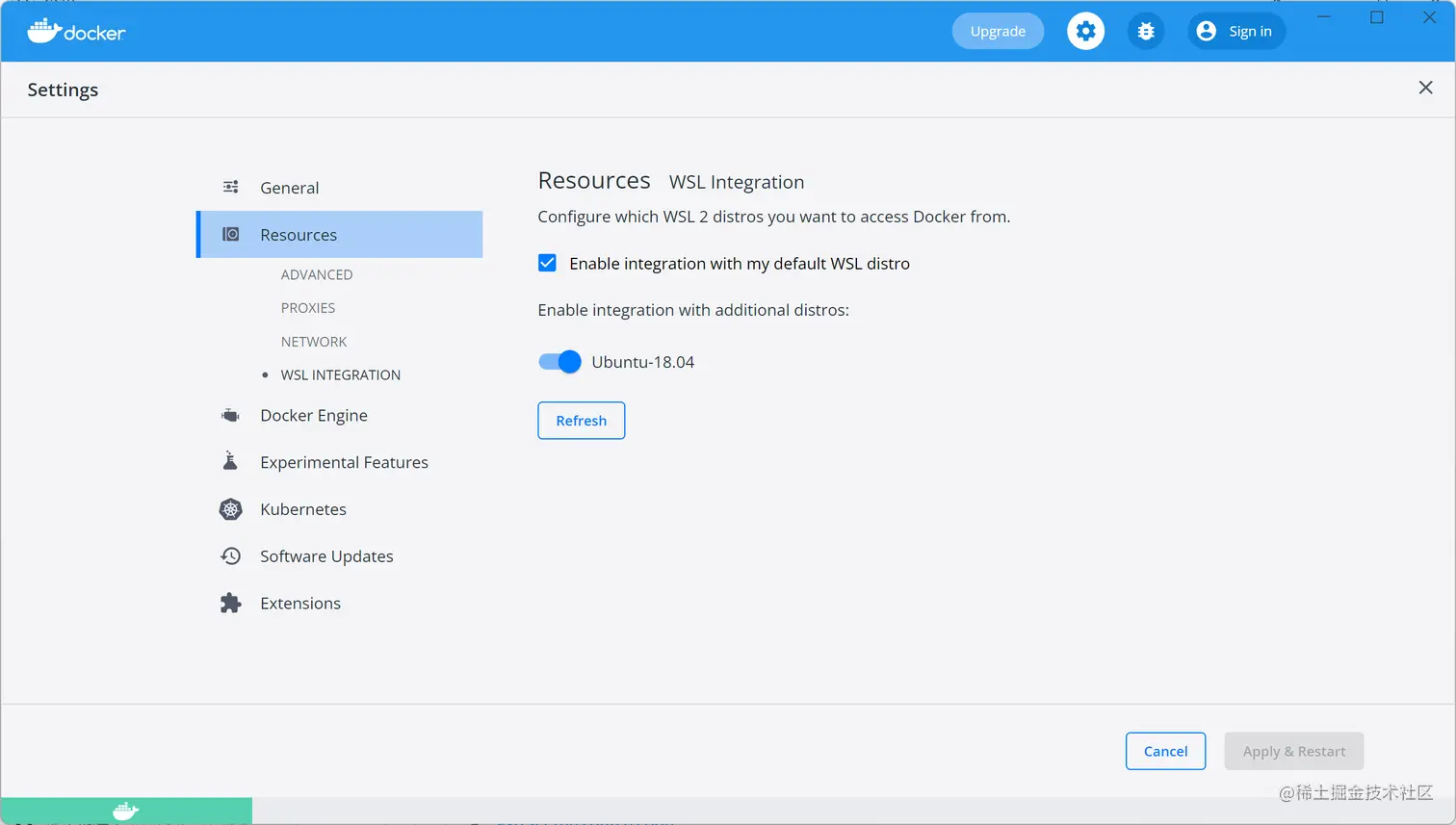This screenshot has height=825, width=1456.
Task: Click the Ubuntu-18.04 distro label
Action: pyautogui.click(x=643, y=362)
